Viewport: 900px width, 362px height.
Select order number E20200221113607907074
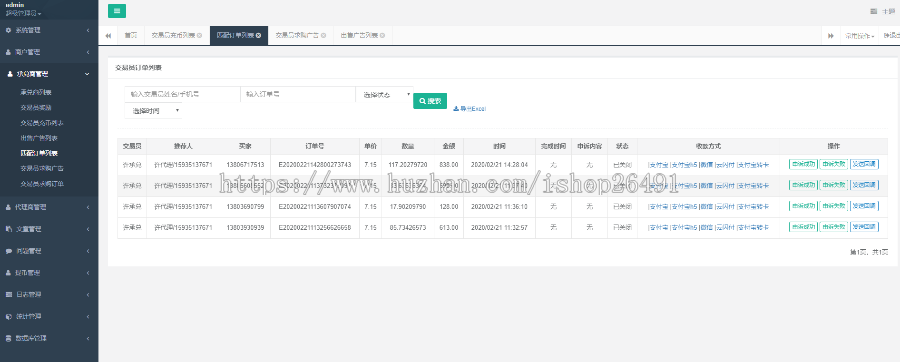[315, 207]
